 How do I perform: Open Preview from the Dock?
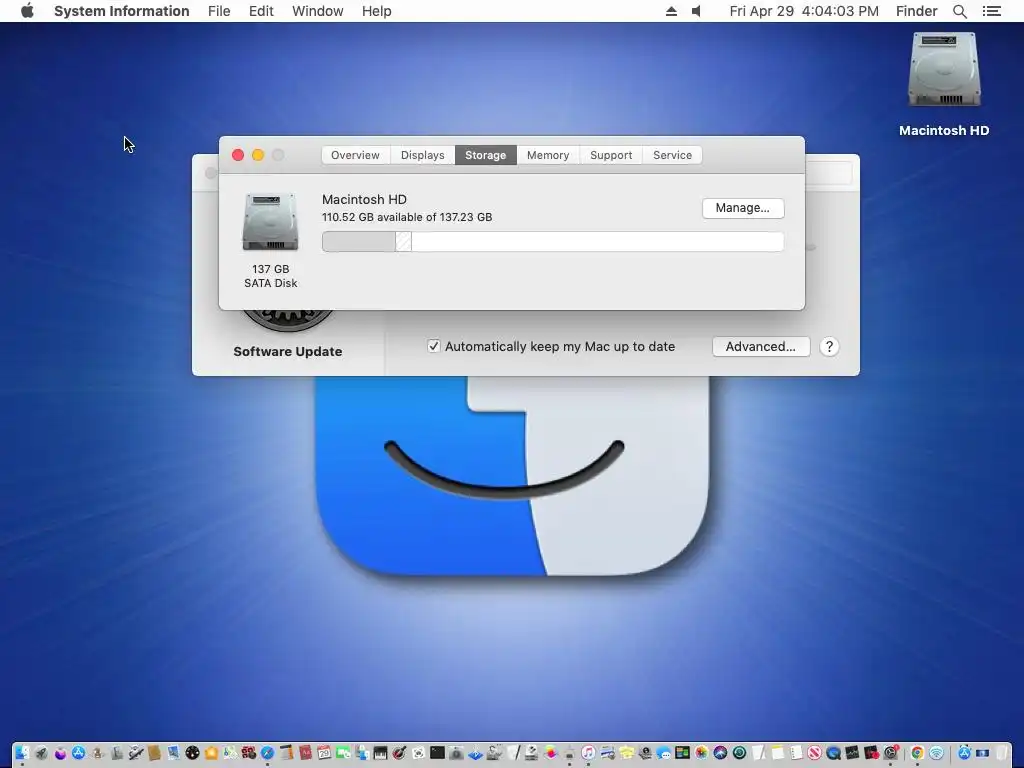173,753
